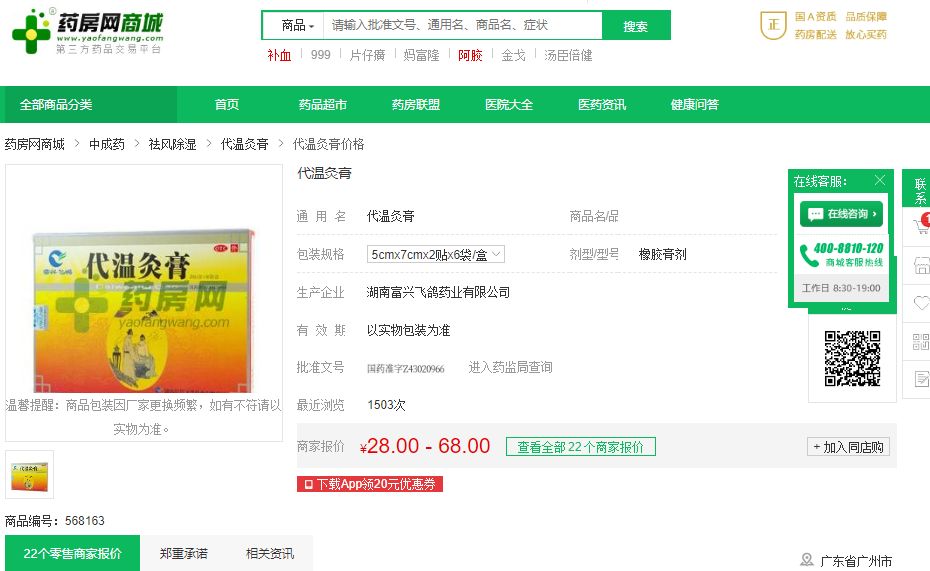Switch to the 相关资讯 tab
The width and height of the screenshot is (930, 571).
pos(270,553)
